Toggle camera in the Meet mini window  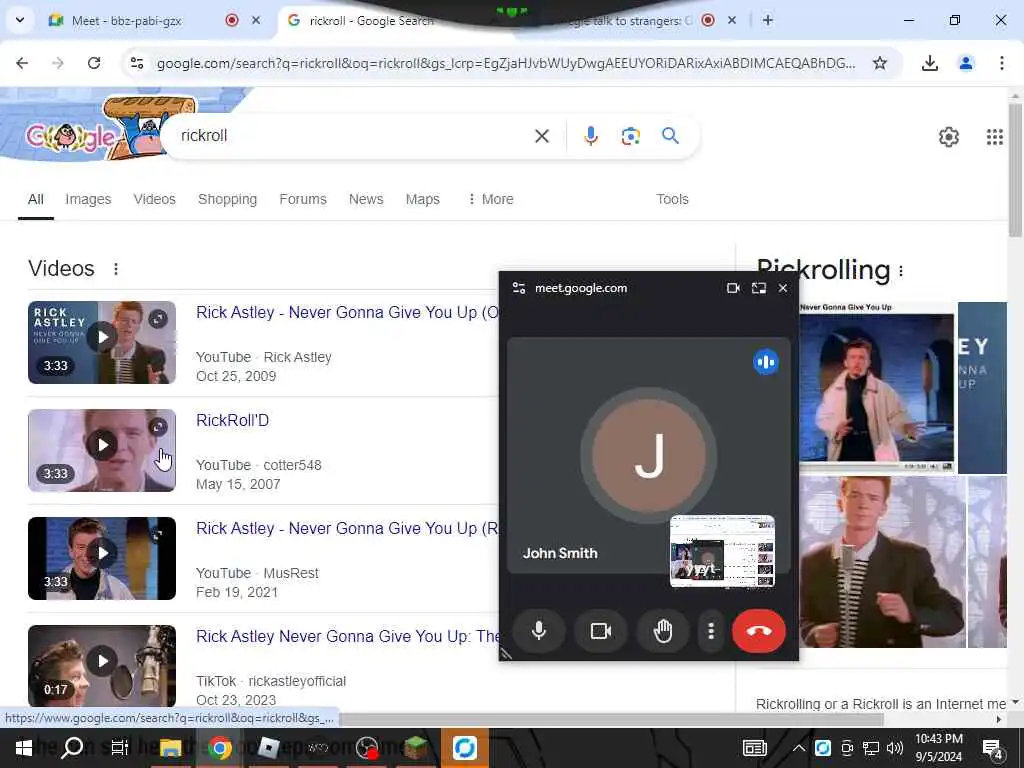[601, 631]
